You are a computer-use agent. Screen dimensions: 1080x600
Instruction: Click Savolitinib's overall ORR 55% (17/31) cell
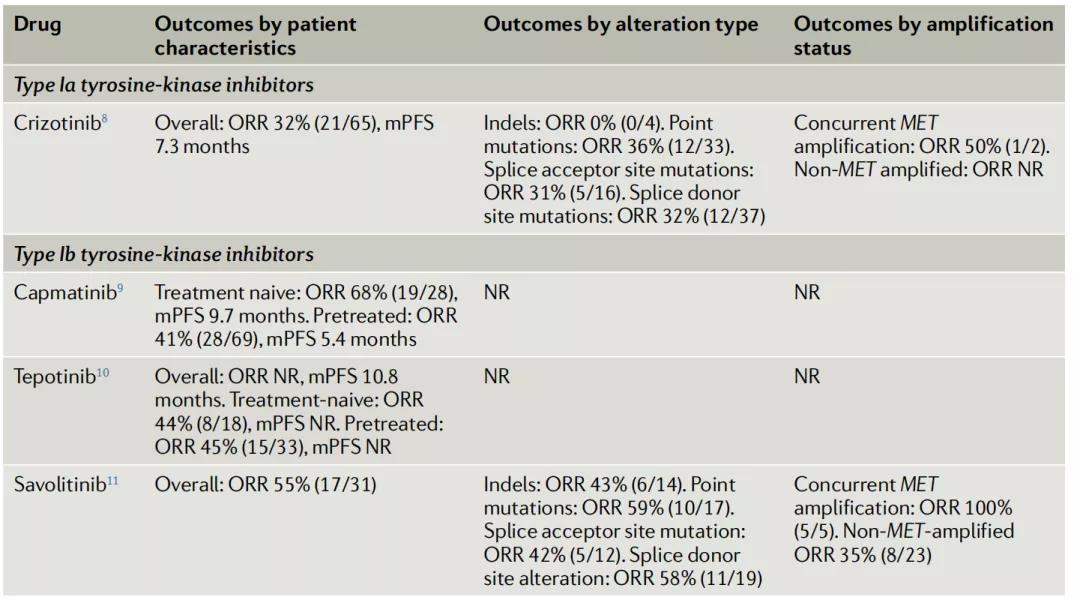pos(267,484)
